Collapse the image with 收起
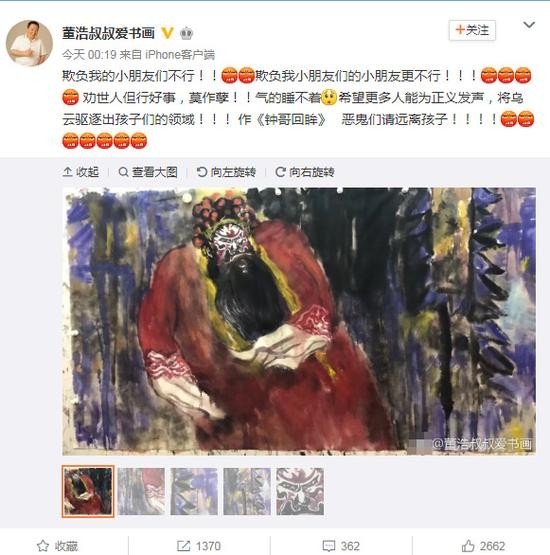 [81, 172]
